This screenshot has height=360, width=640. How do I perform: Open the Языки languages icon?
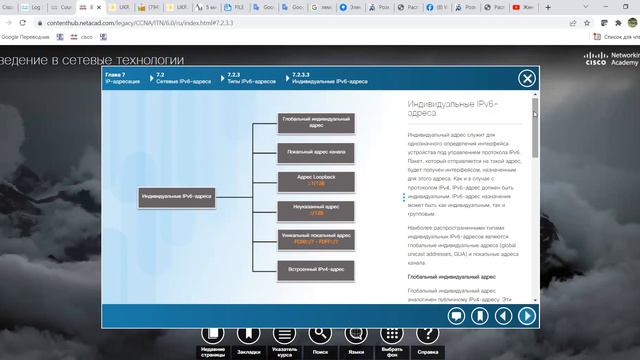click(x=356, y=334)
